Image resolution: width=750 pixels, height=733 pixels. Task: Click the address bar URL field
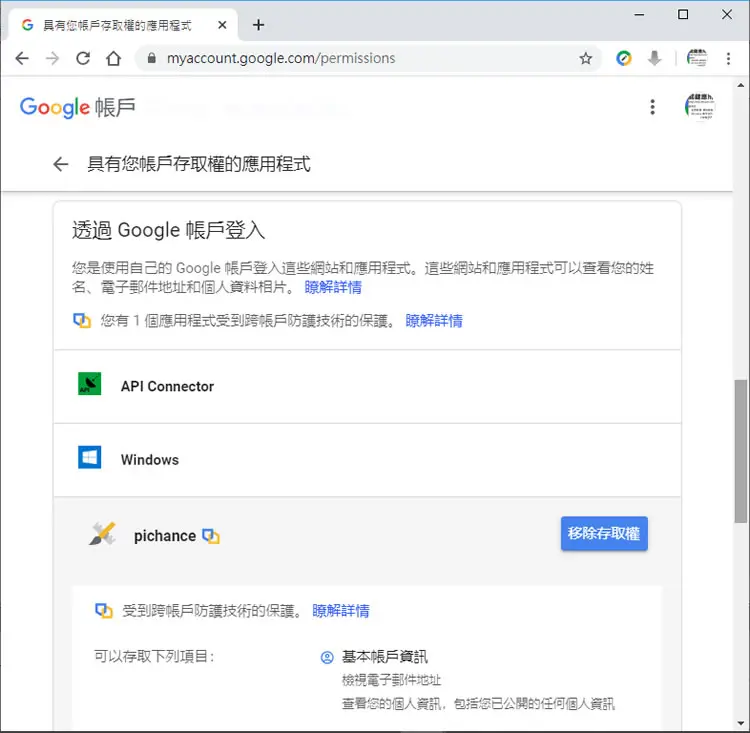point(366,58)
